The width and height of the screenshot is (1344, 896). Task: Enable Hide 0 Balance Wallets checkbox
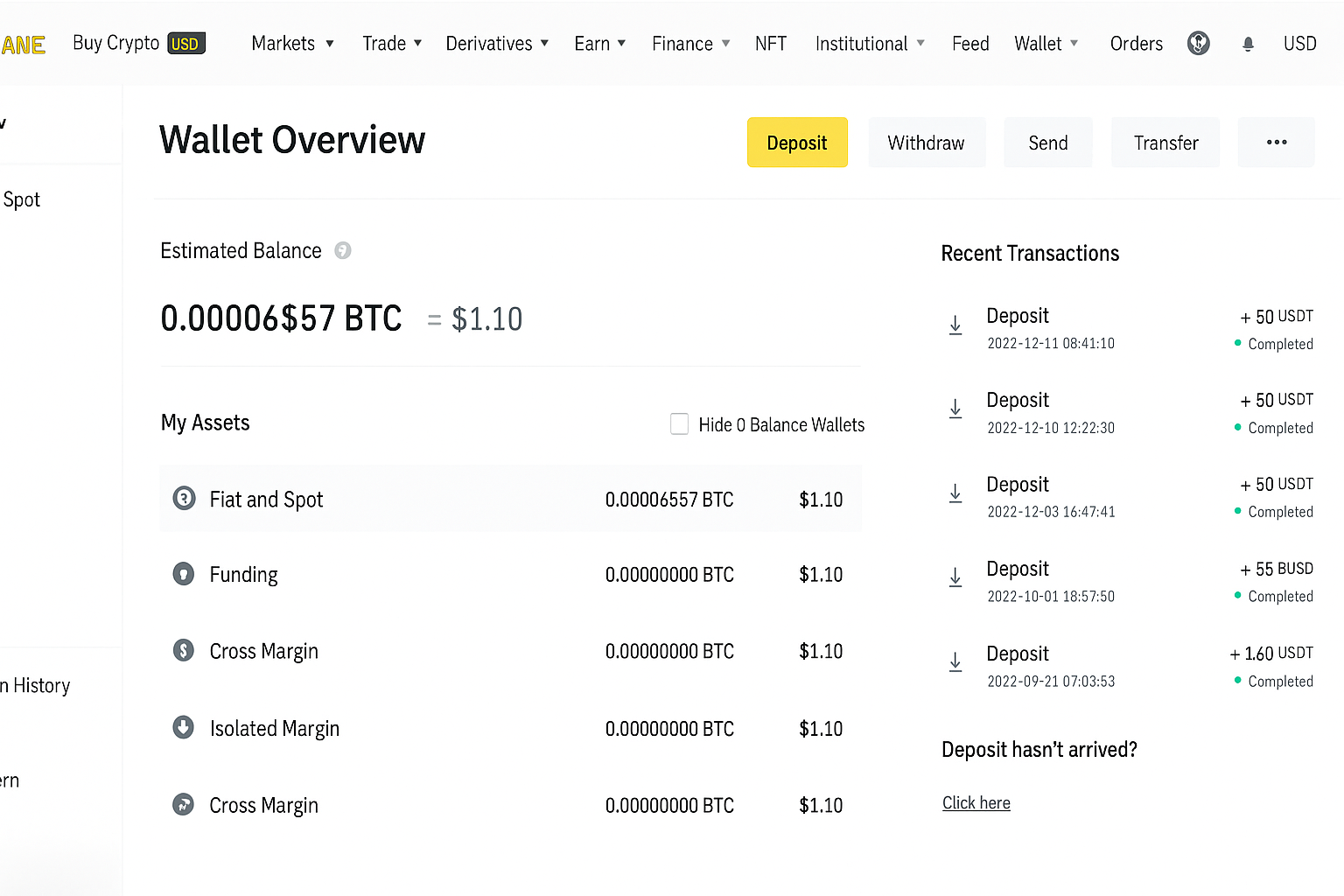tap(679, 424)
